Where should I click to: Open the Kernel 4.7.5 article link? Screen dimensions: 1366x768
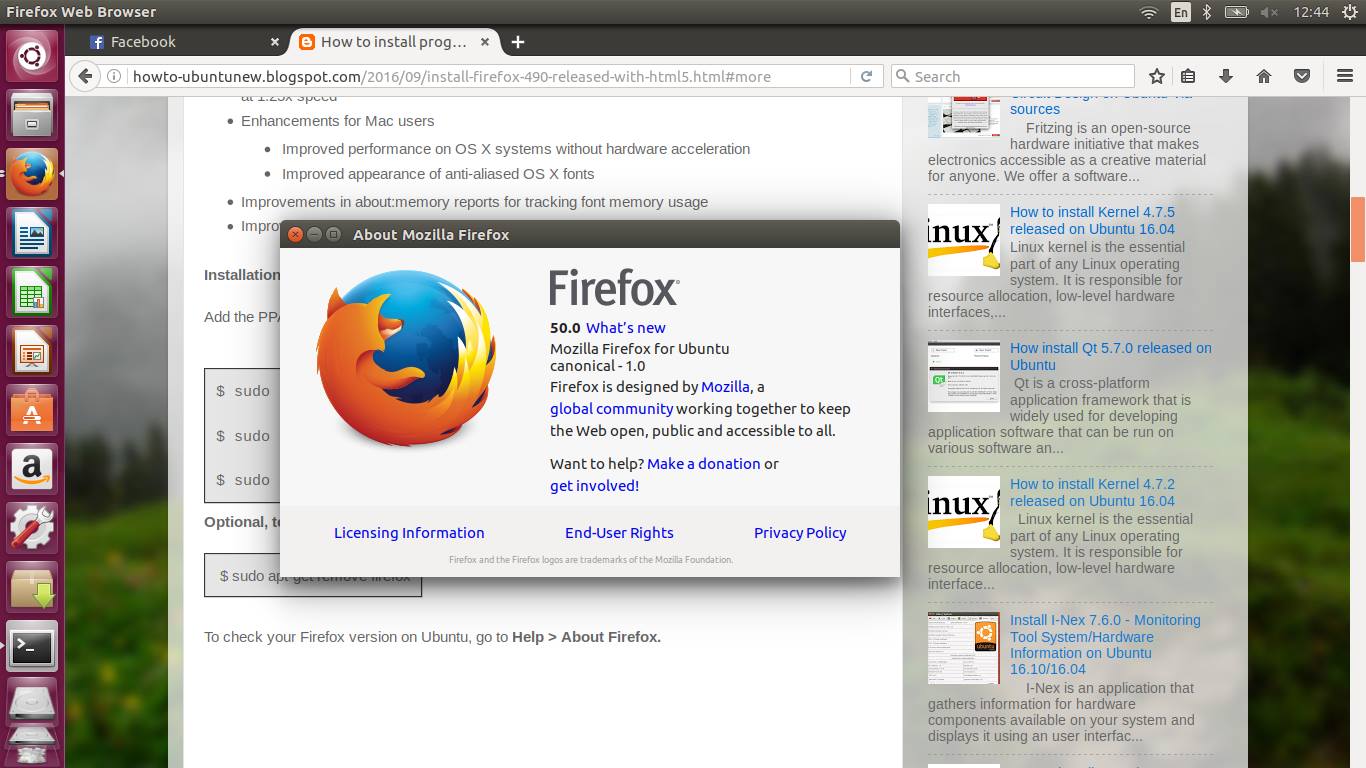pyautogui.click(x=1092, y=220)
